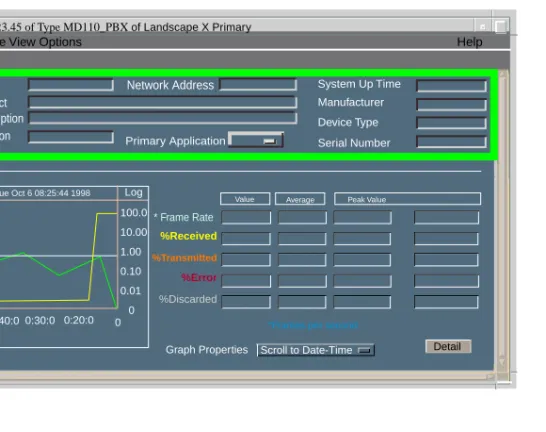Click the %Discarded label

(188, 299)
